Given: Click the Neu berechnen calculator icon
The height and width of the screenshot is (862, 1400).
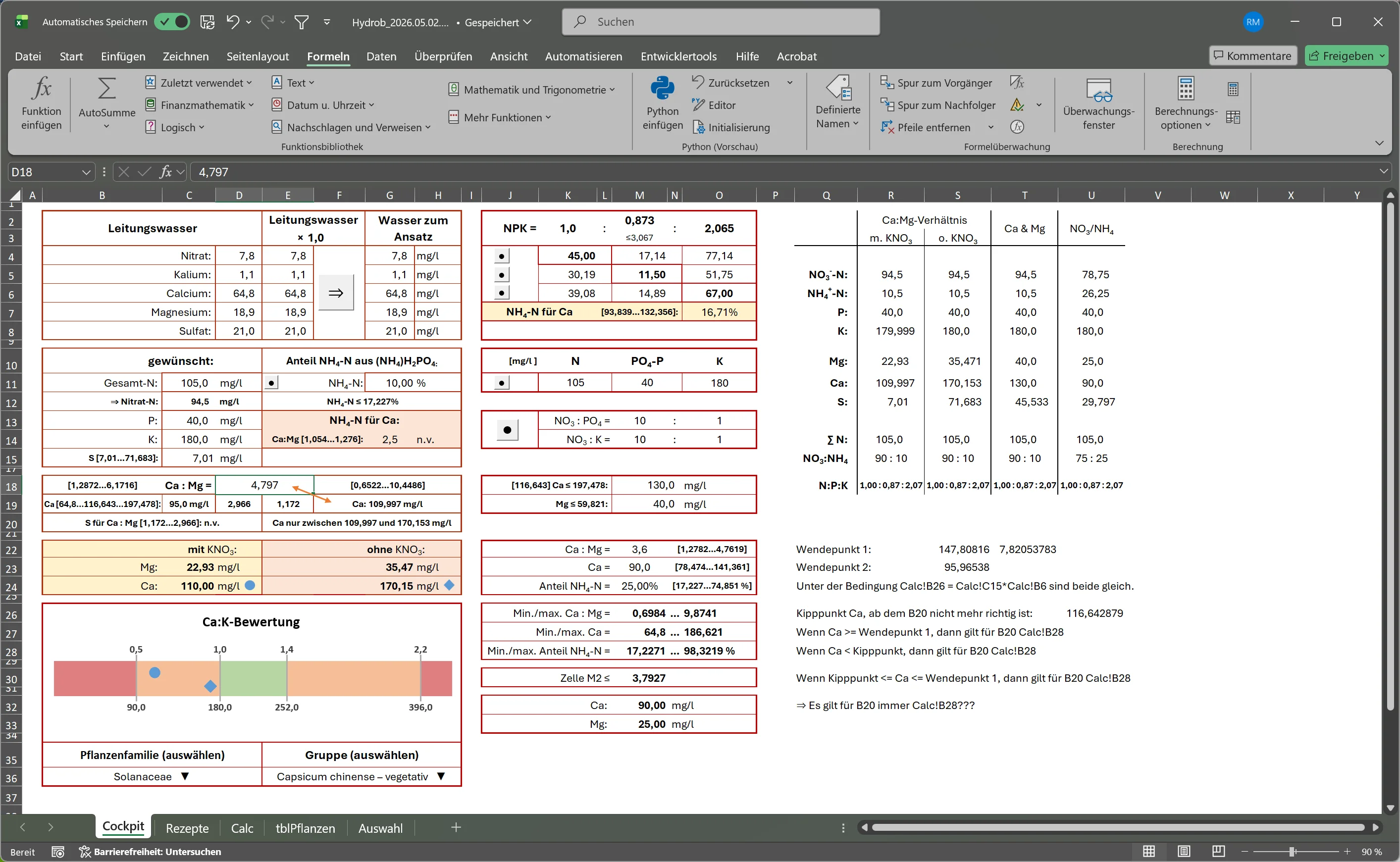Looking at the screenshot, I should pyautogui.click(x=1233, y=89).
